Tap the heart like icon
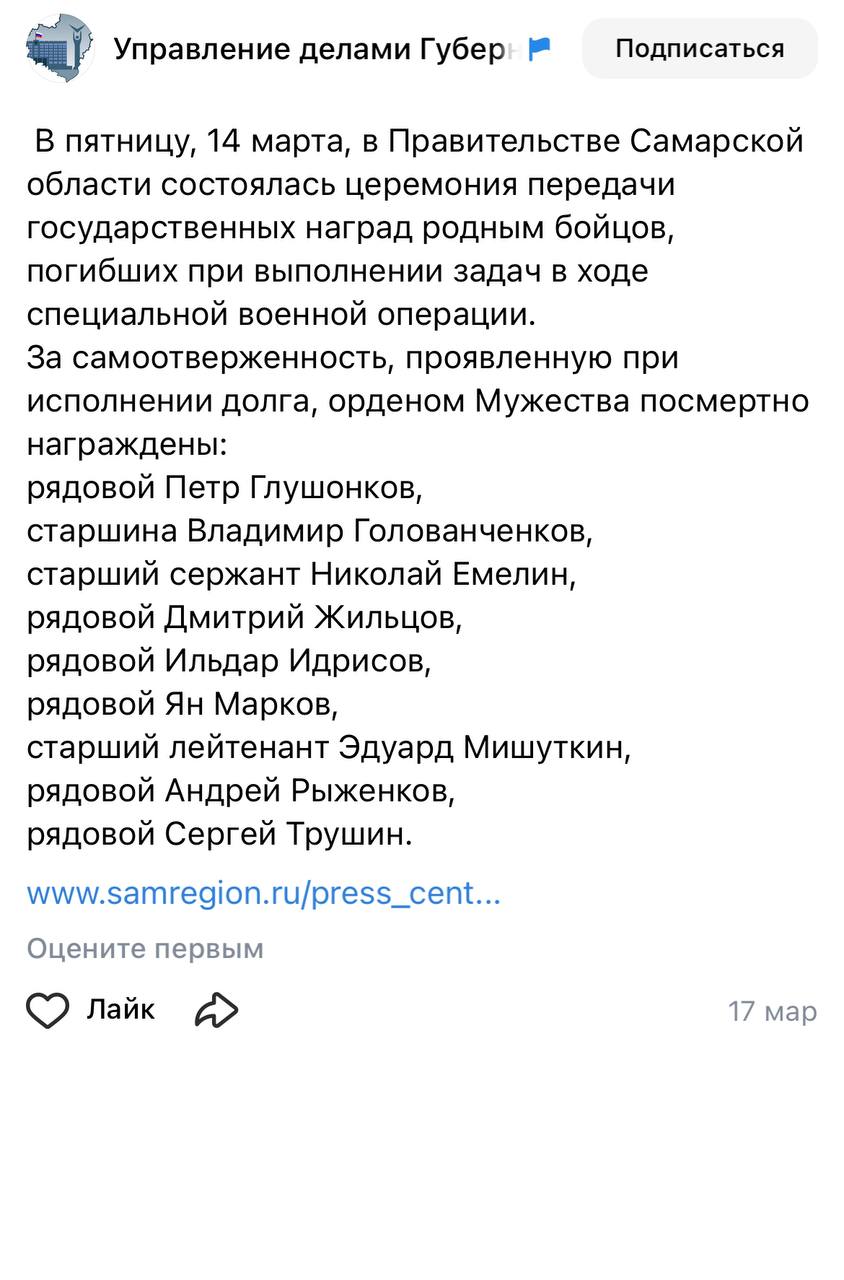This screenshot has width=844, height=1280. pyautogui.click(x=47, y=1011)
